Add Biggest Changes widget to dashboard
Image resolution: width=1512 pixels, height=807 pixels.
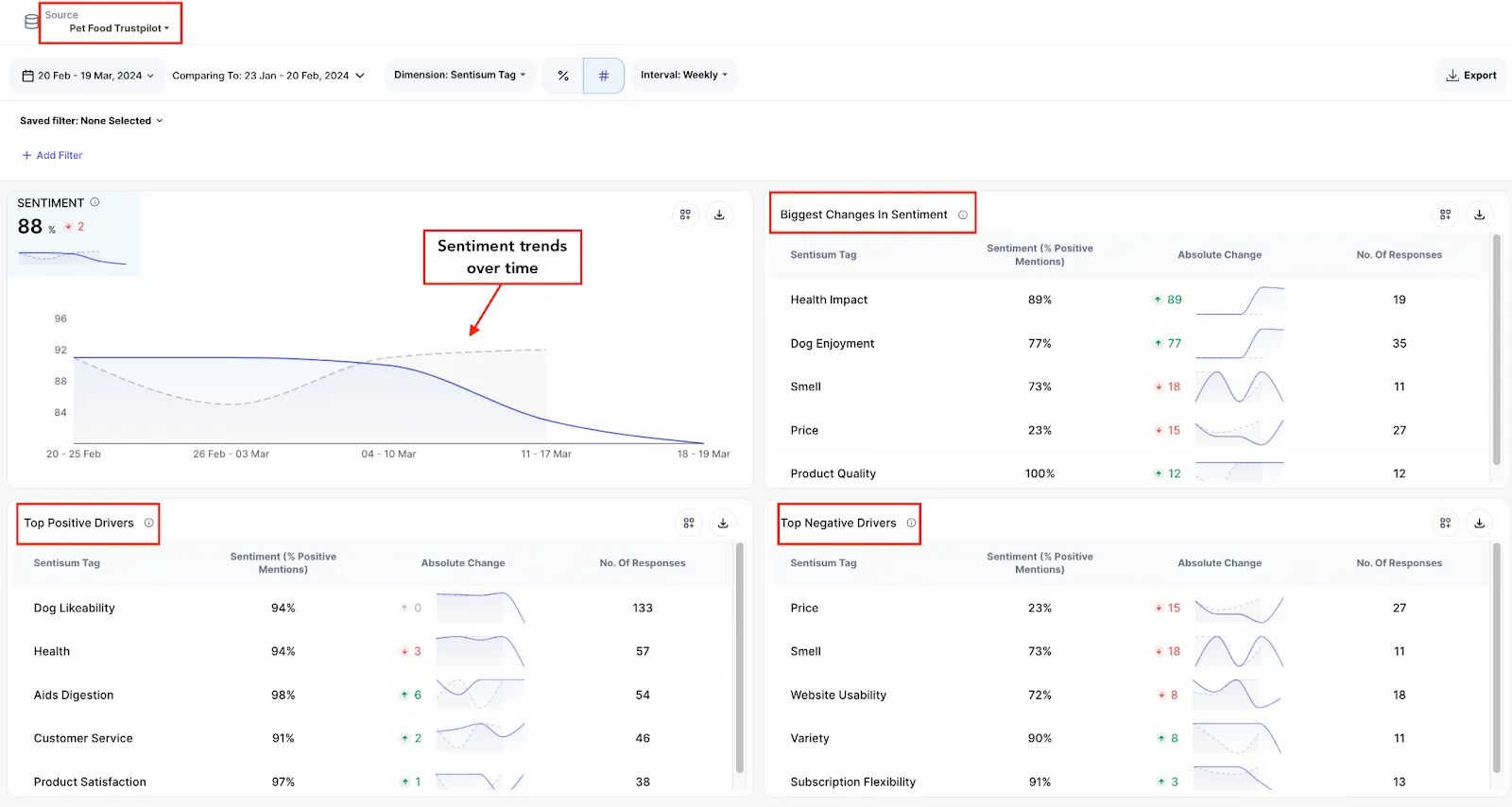click(1445, 215)
